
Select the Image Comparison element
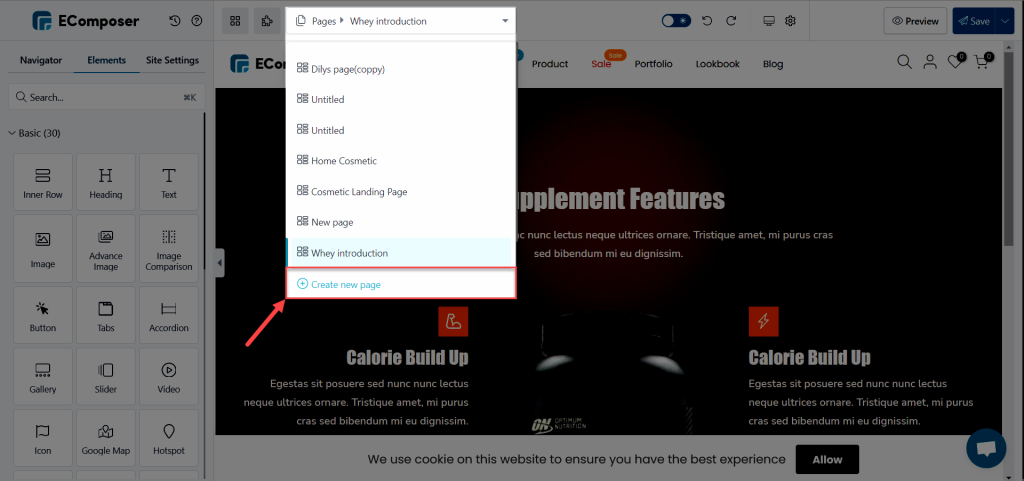(x=168, y=250)
